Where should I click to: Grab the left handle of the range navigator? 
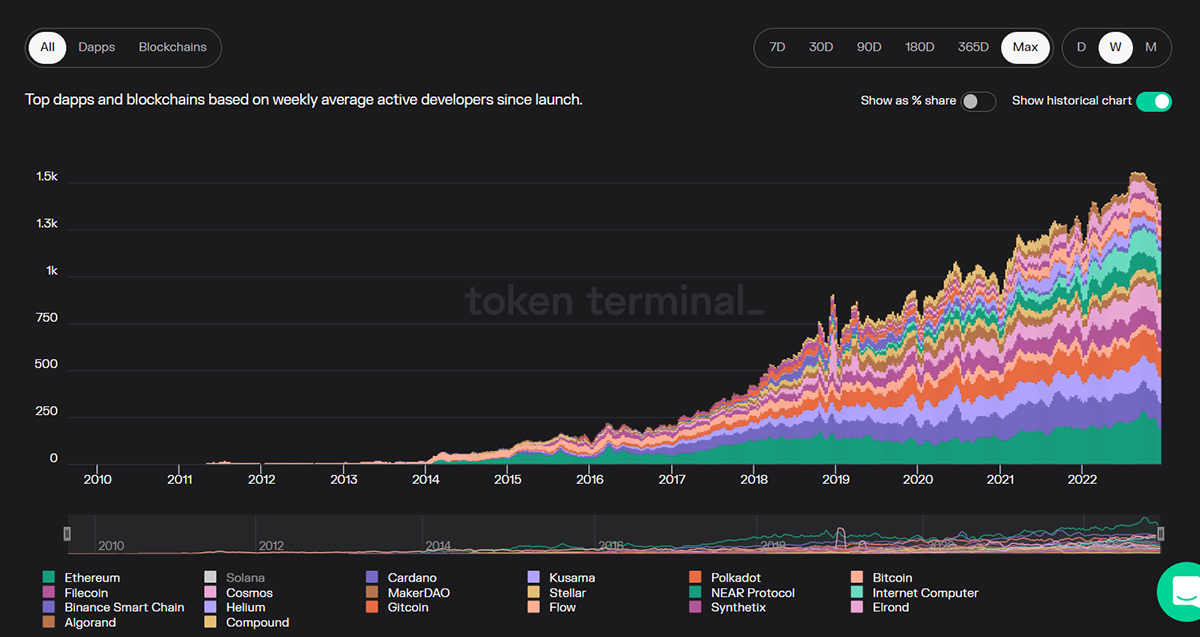[x=68, y=534]
